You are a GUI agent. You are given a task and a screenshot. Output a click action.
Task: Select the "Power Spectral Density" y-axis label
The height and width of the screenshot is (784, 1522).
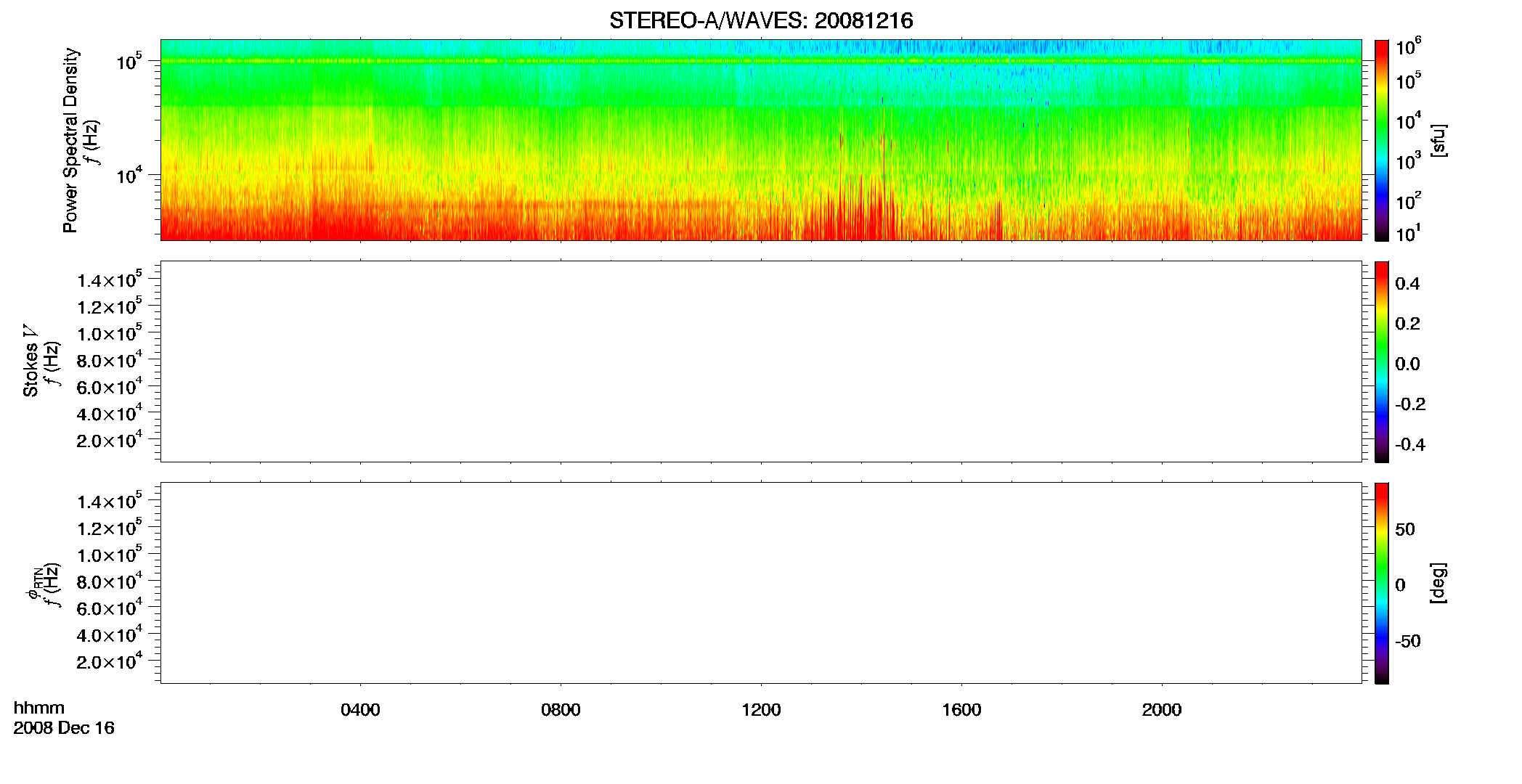click(70, 140)
